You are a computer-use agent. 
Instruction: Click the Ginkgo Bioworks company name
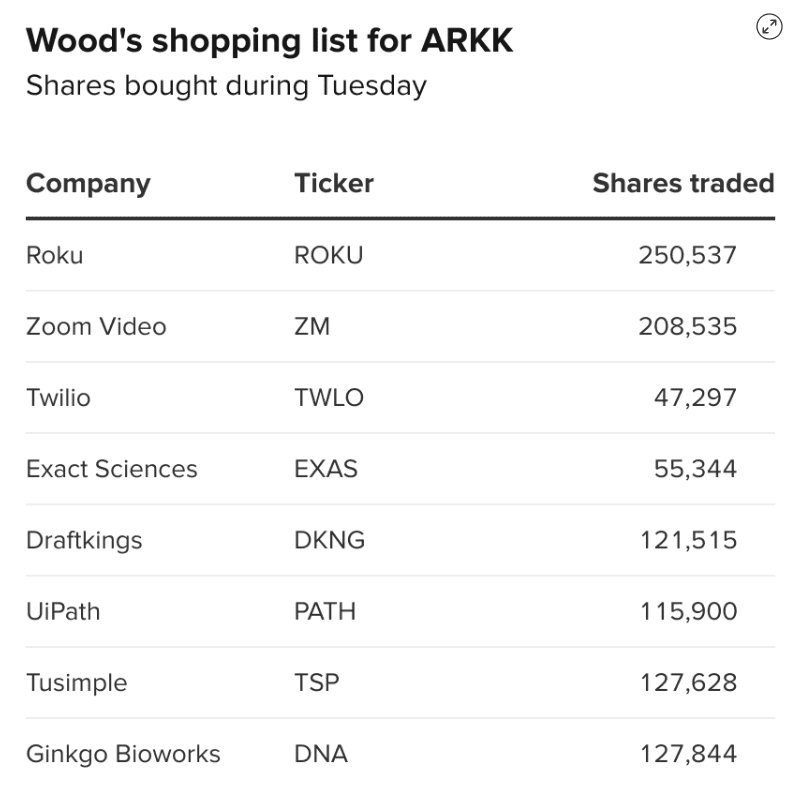coord(123,755)
